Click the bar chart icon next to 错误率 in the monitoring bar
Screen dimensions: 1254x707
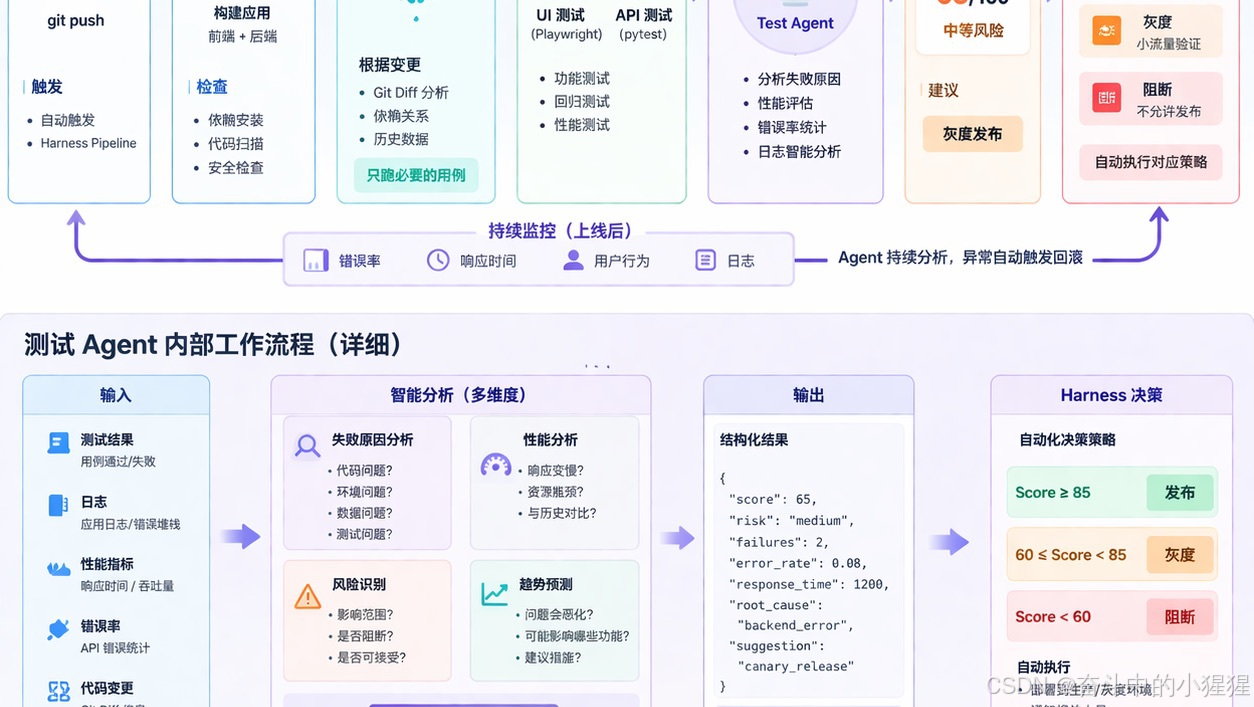point(316,261)
